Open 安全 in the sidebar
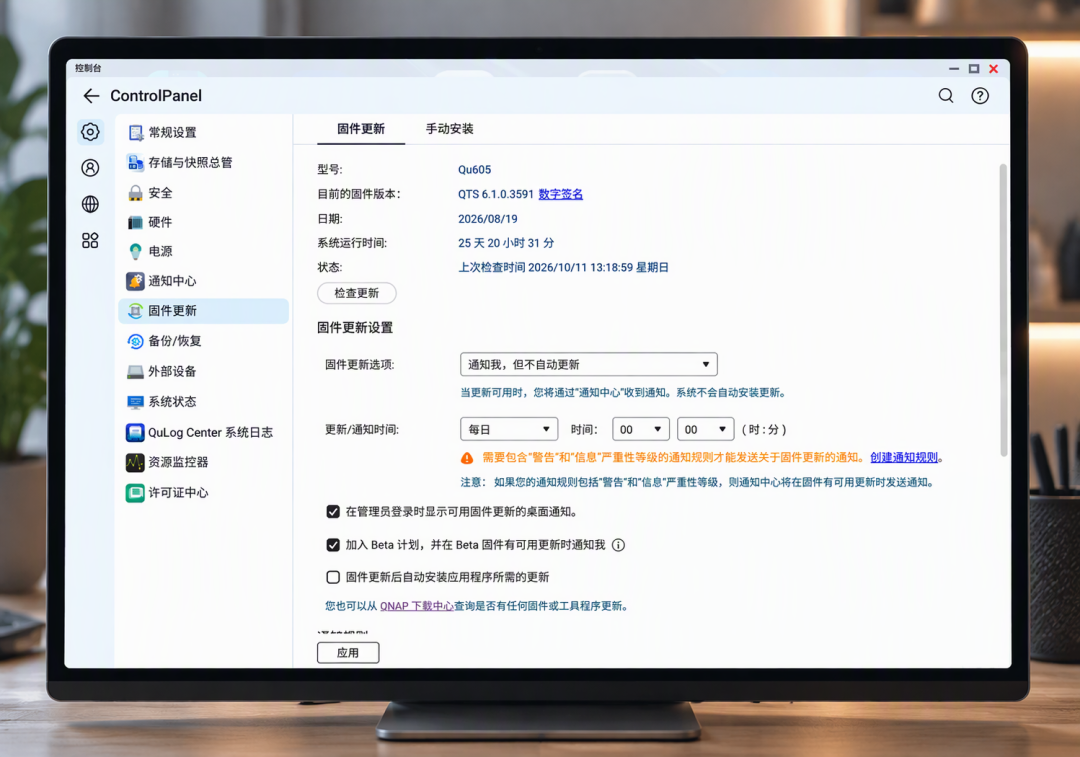The width and height of the screenshot is (1080, 757). (x=160, y=193)
